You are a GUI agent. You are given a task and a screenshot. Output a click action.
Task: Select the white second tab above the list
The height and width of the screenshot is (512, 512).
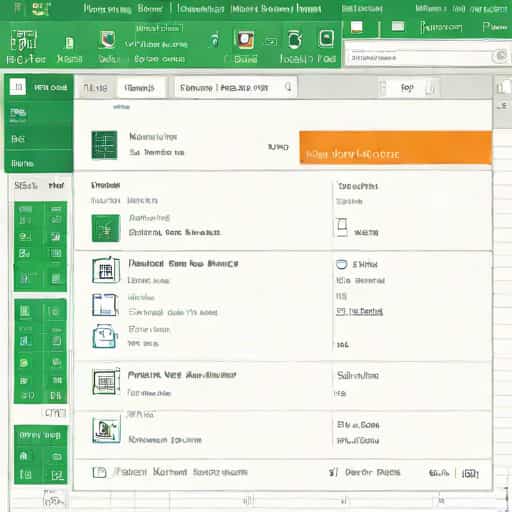(x=141, y=88)
